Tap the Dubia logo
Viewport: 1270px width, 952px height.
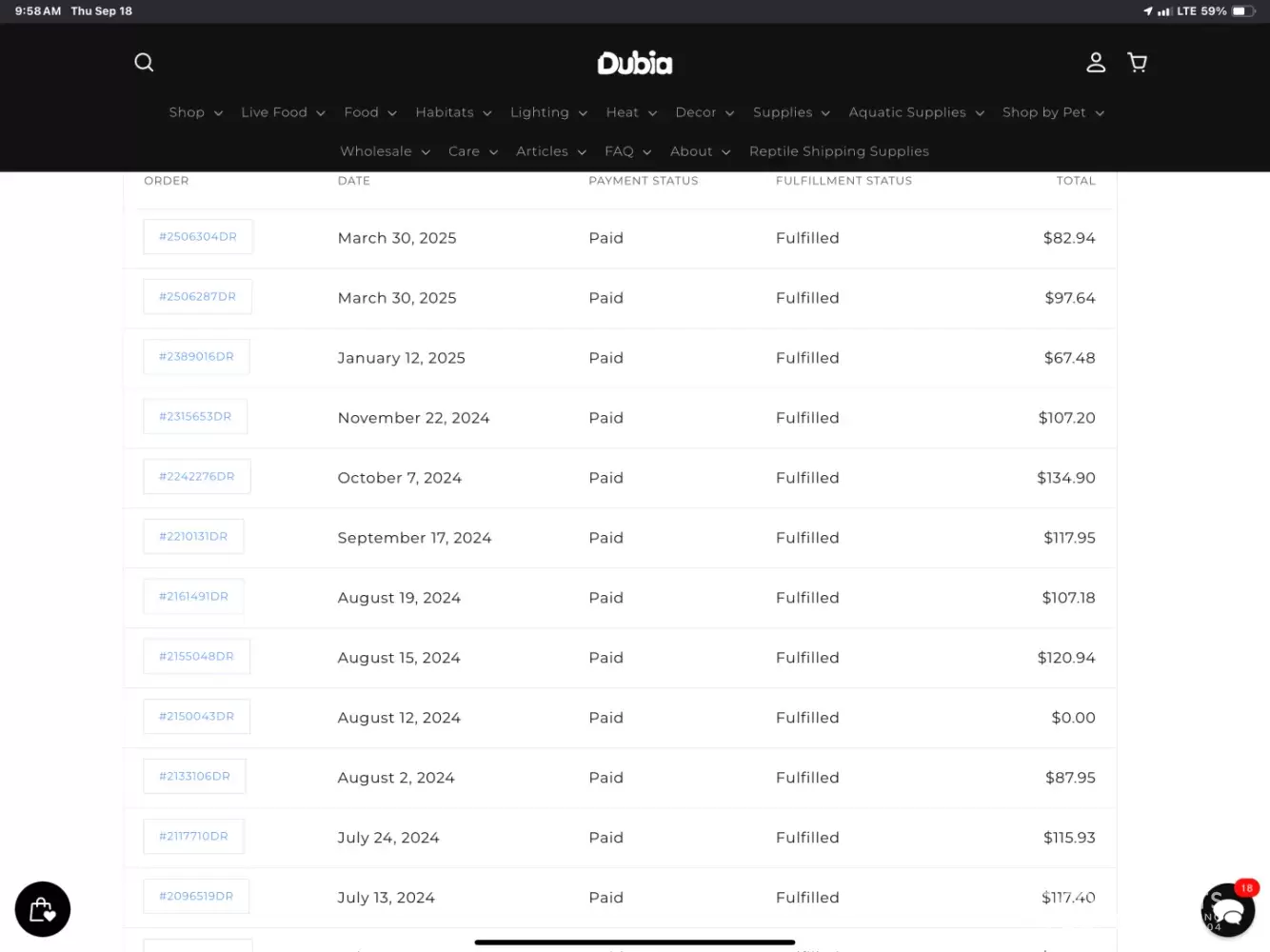click(x=634, y=64)
